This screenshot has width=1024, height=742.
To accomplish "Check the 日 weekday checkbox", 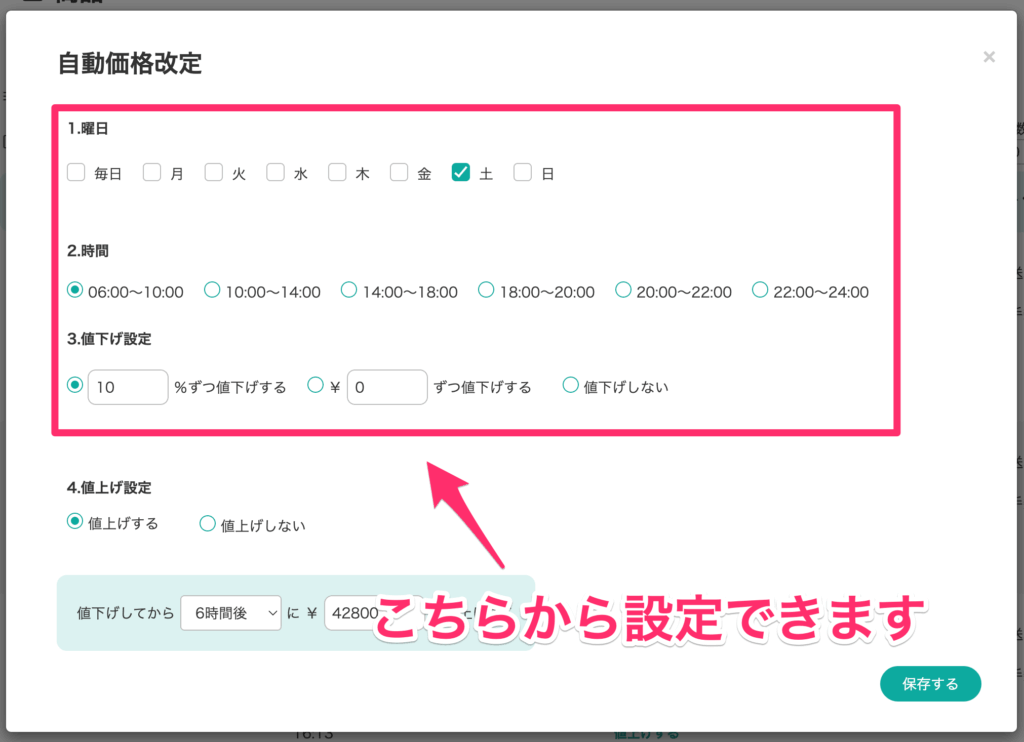I will (522, 172).
